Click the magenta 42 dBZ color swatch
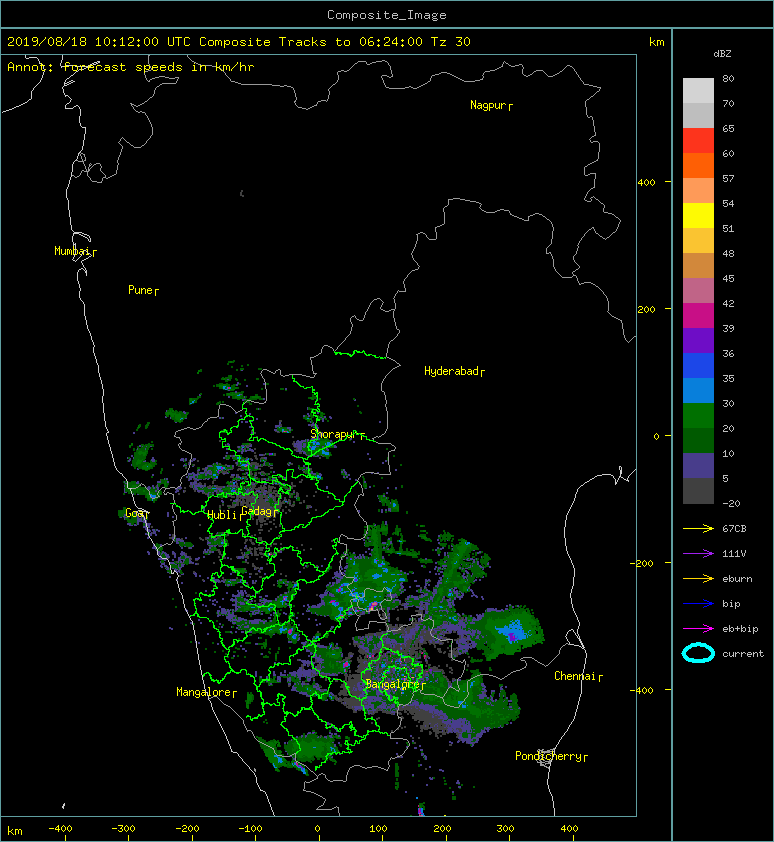 [x=698, y=316]
